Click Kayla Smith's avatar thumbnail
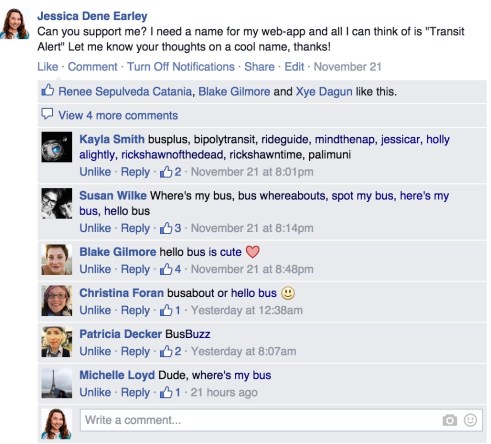The width and height of the screenshot is (491, 444). tap(57, 147)
